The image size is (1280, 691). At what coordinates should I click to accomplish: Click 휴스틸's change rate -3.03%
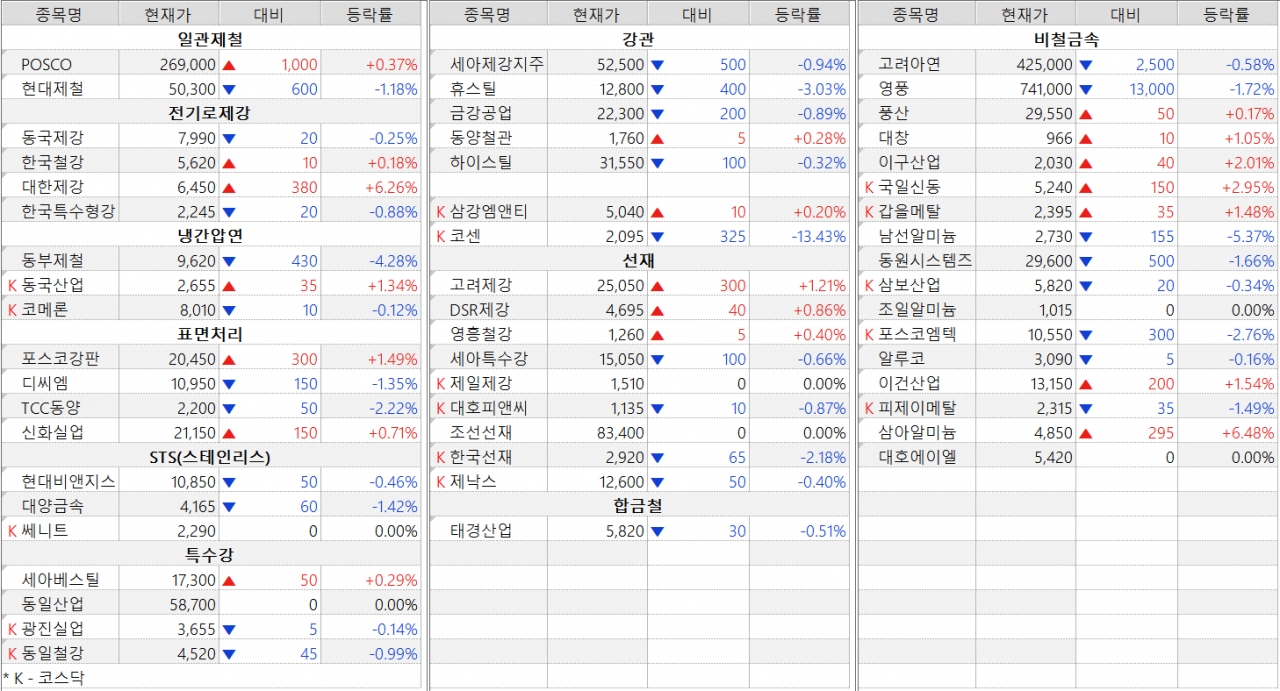[822, 89]
